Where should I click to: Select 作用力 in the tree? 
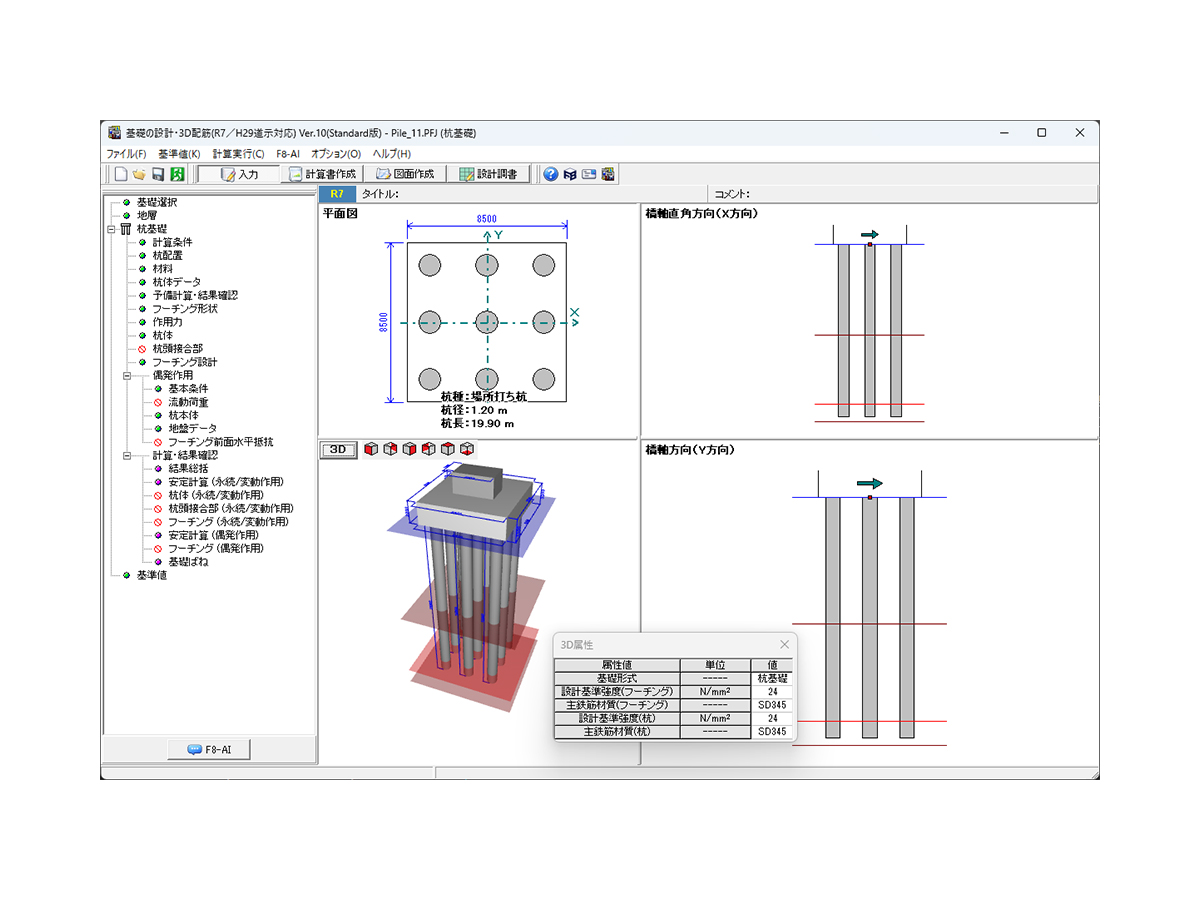[x=167, y=322]
